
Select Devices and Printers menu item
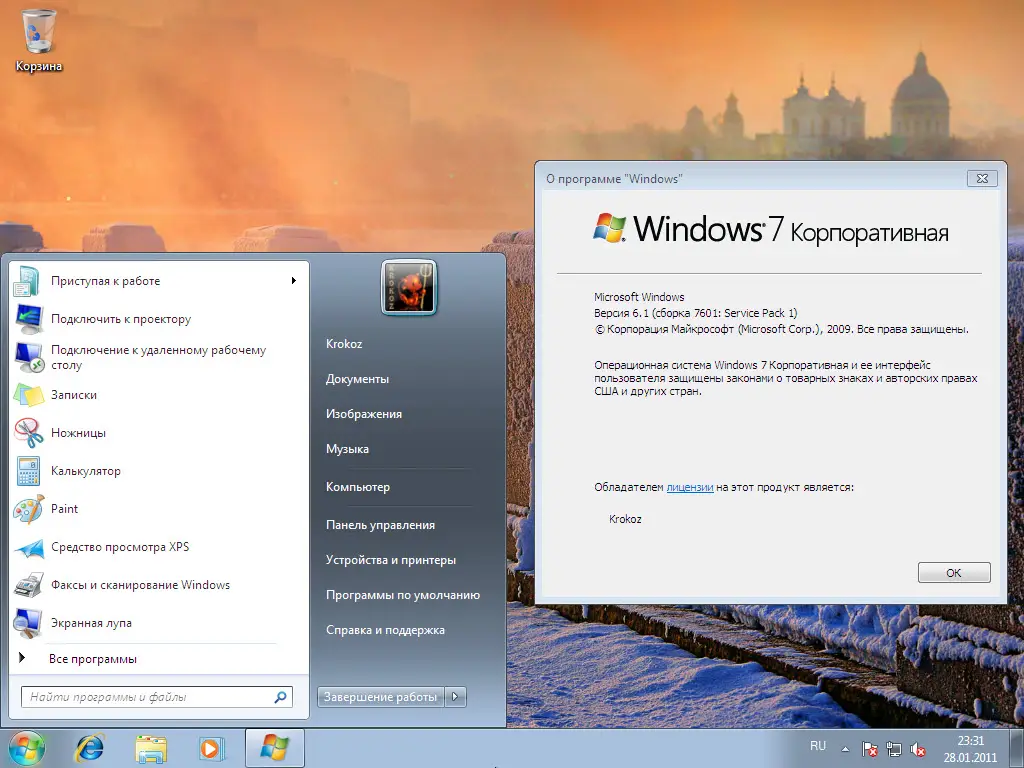(x=391, y=560)
